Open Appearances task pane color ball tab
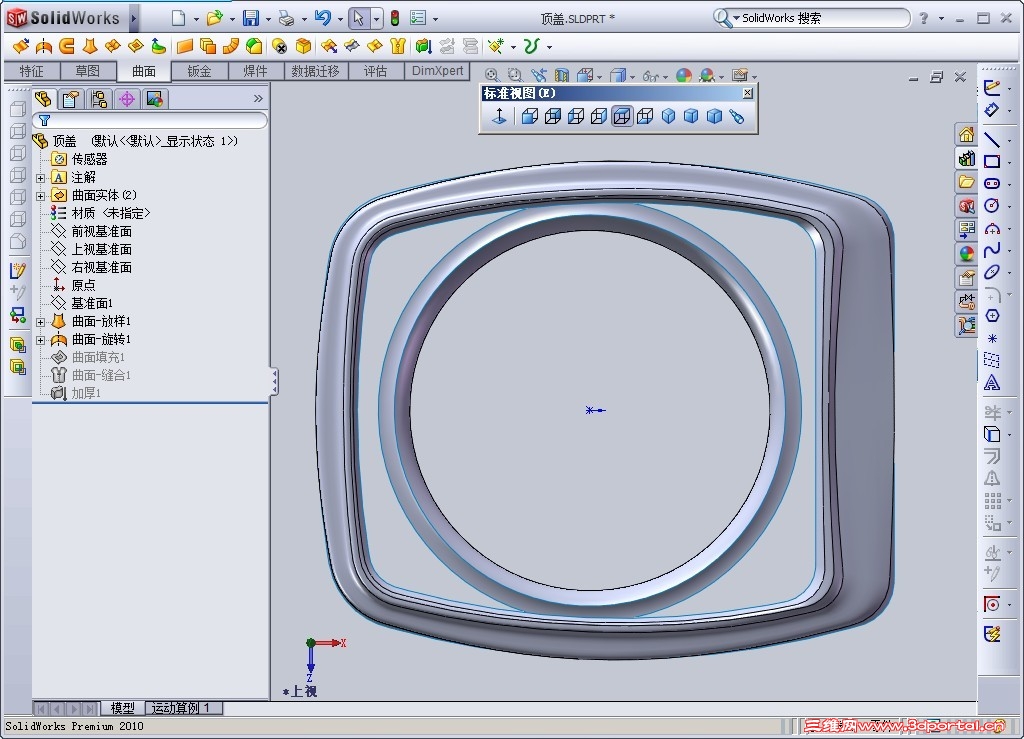Viewport: 1024px width, 739px height. (967, 253)
